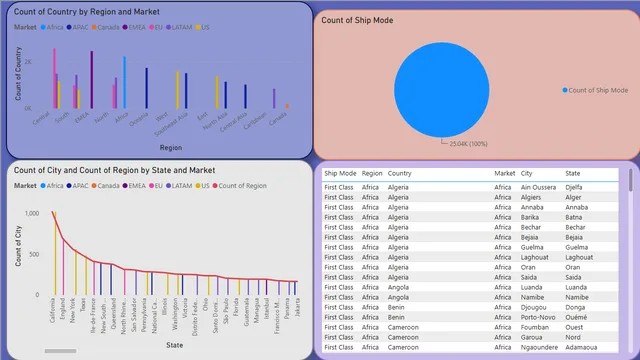Sort table by Country column header

tap(399, 173)
